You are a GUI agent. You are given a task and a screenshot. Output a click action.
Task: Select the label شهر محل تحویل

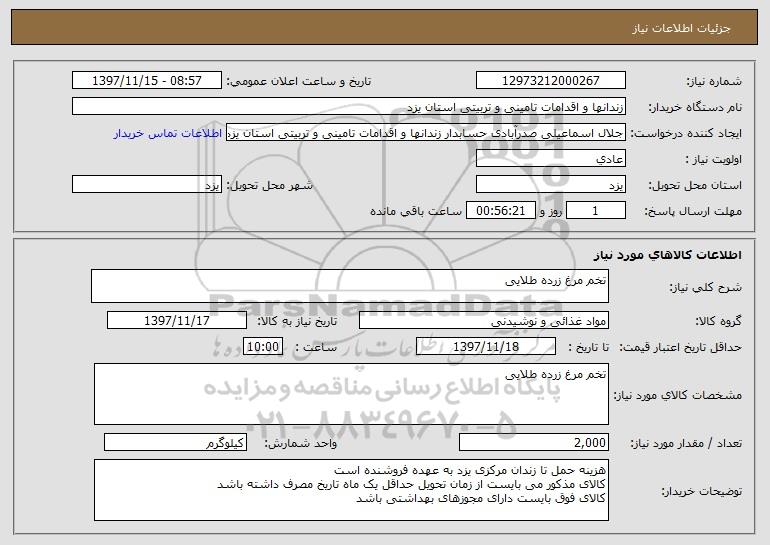269,185
